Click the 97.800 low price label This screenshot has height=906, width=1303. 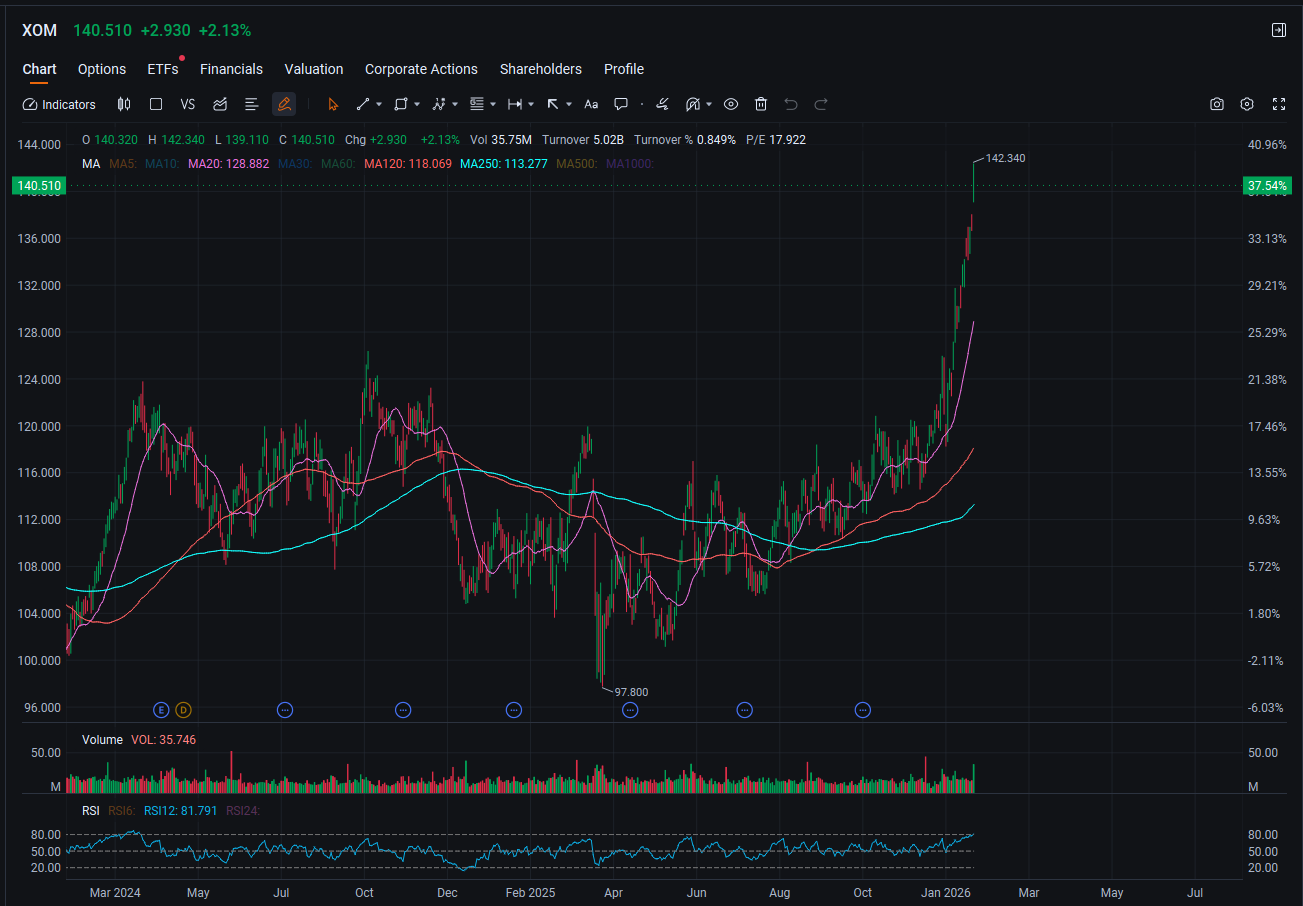tap(631, 692)
